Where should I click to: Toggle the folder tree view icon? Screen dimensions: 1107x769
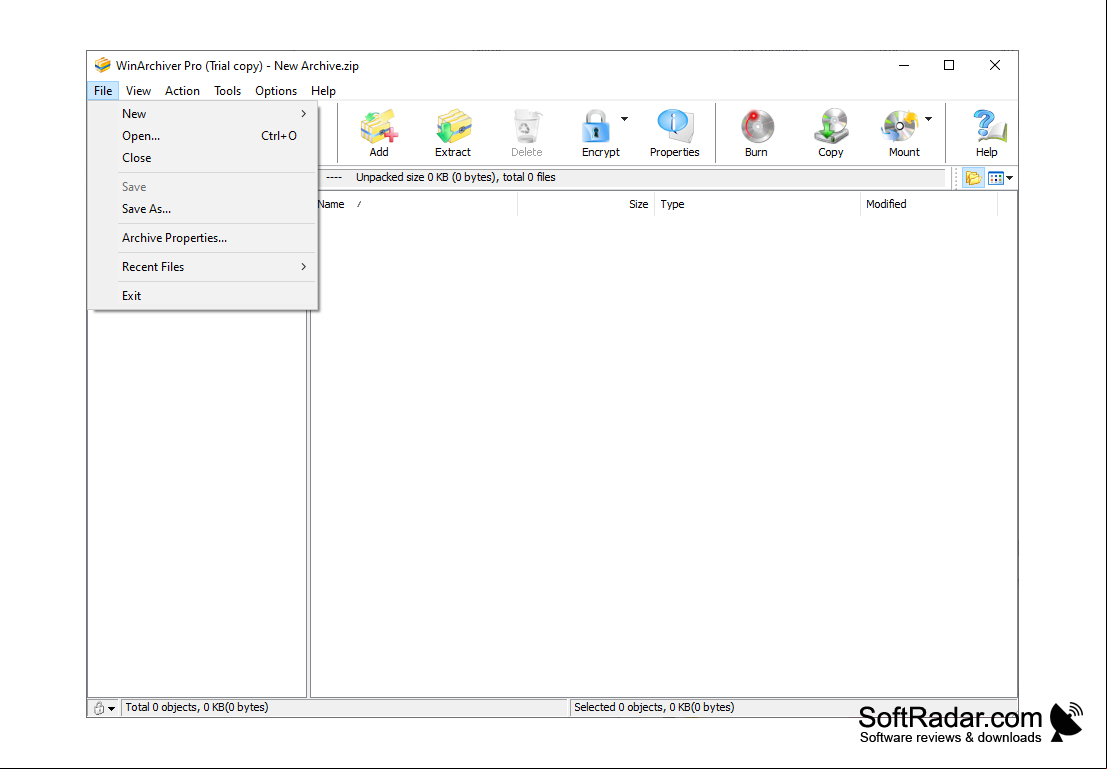973,178
